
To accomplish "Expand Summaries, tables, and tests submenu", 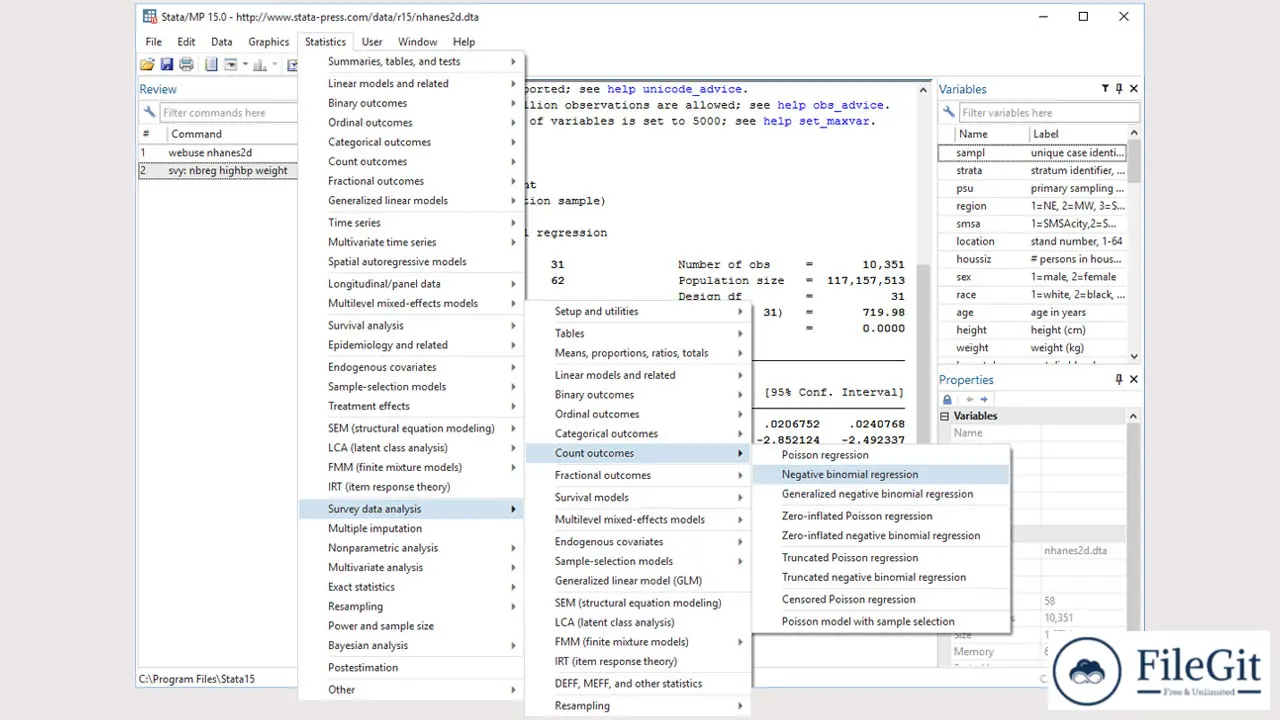I will tap(412, 62).
